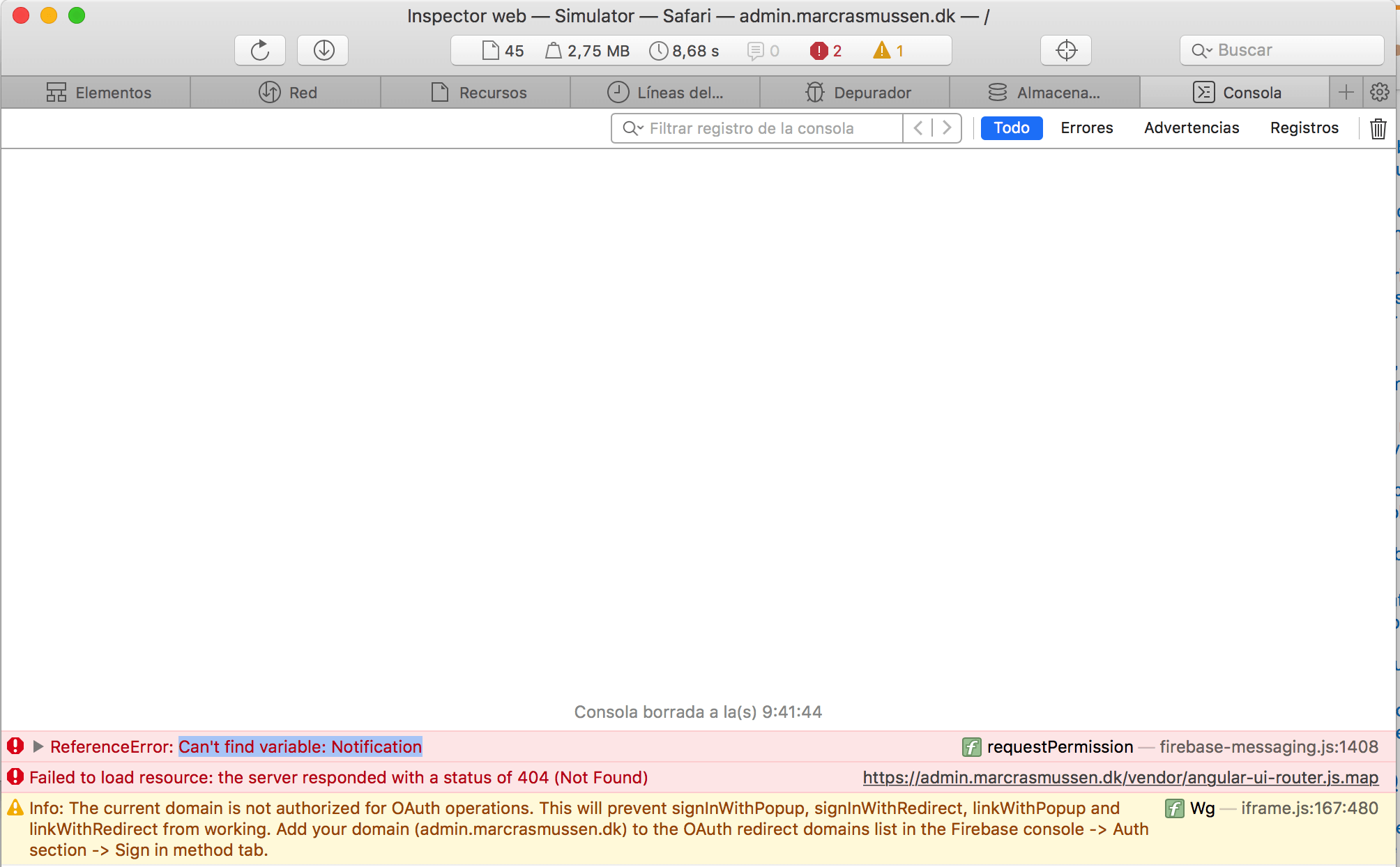Switch to the Líneas del... tab
Image resolution: width=1400 pixels, height=867 pixels.
click(x=666, y=93)
